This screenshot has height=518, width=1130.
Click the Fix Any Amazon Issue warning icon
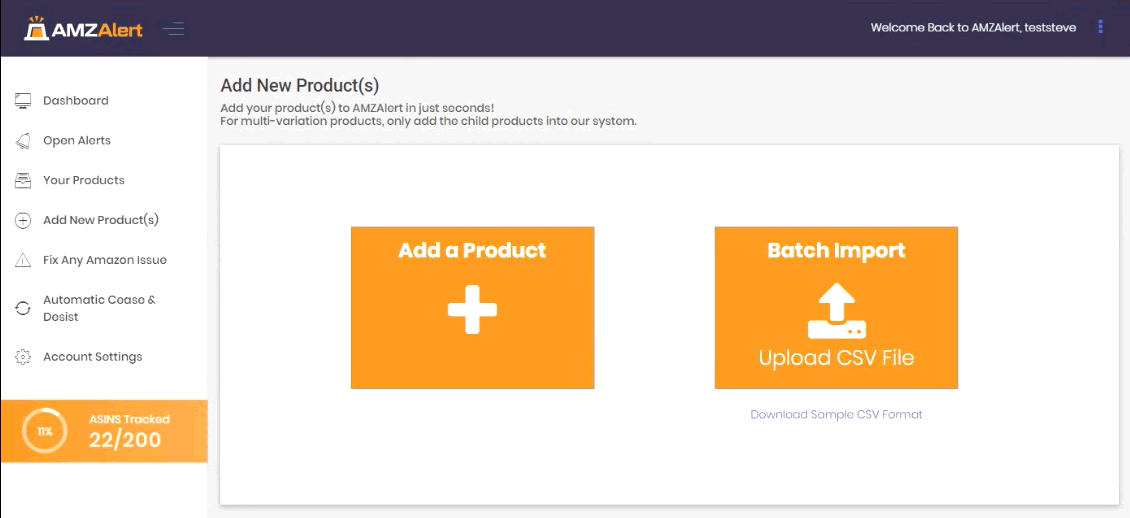[23, 260]
